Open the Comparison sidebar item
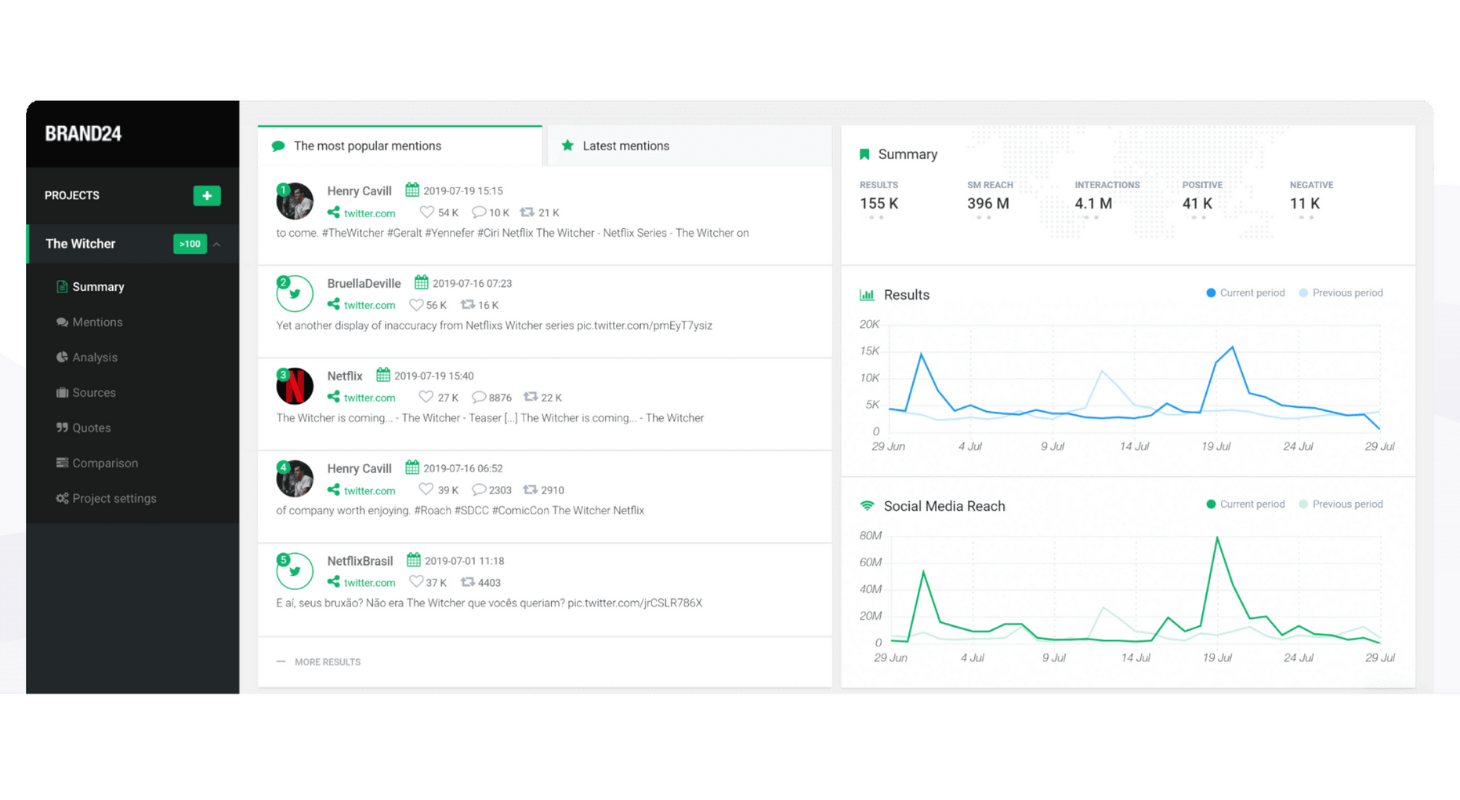This screenshot has height=800, width=1460. 105,463
